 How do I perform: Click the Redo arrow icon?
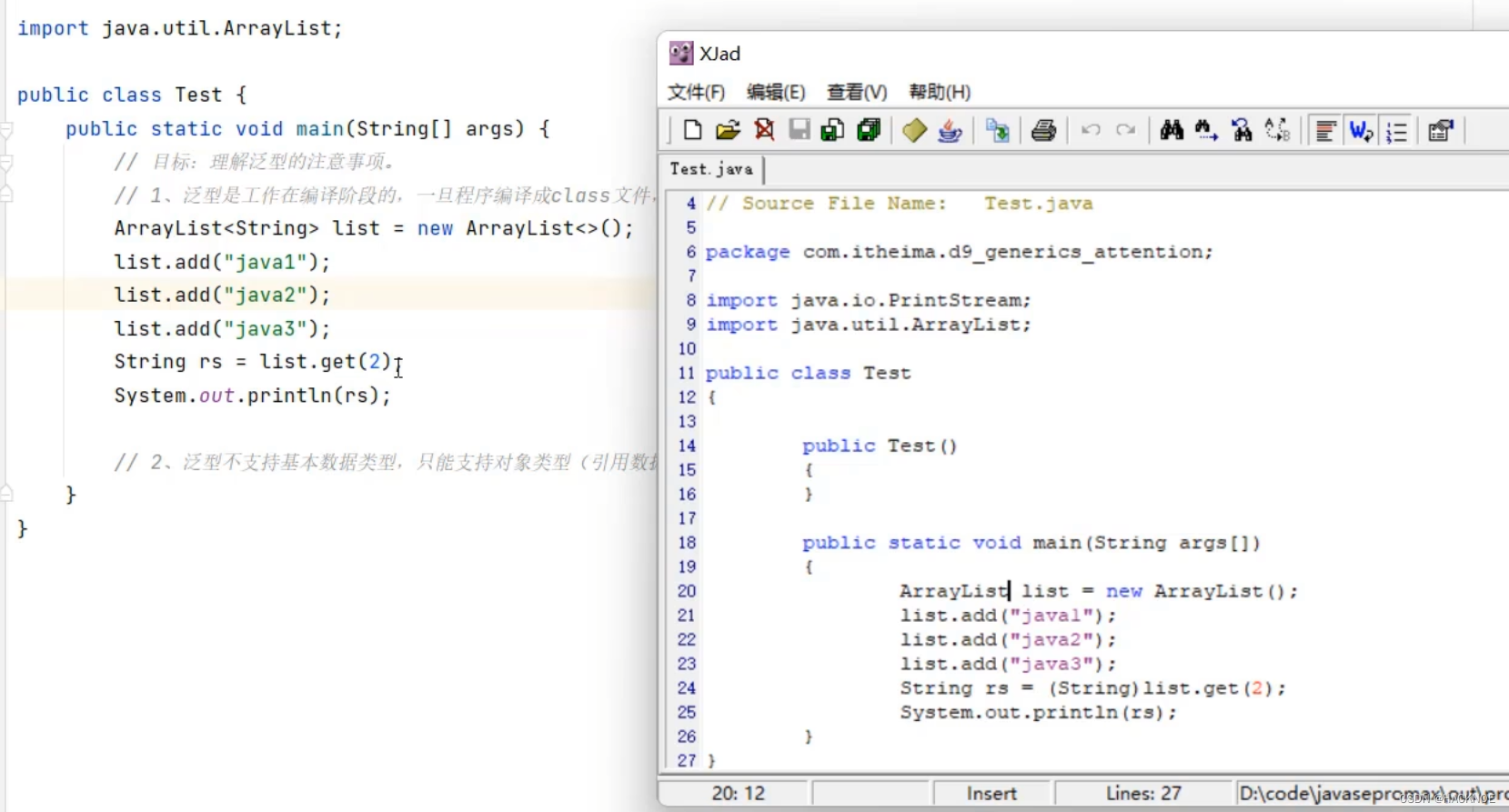click(1126, 130)
